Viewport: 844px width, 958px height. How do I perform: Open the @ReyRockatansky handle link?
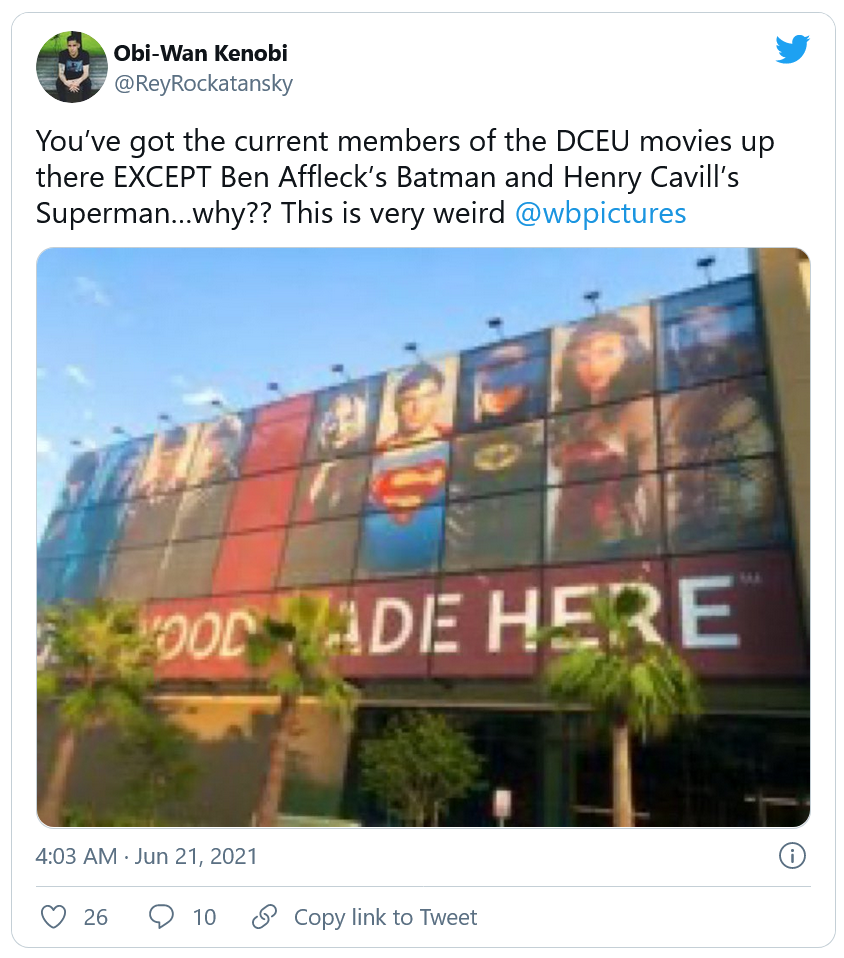pyautogui.click(x=203, y=83)
